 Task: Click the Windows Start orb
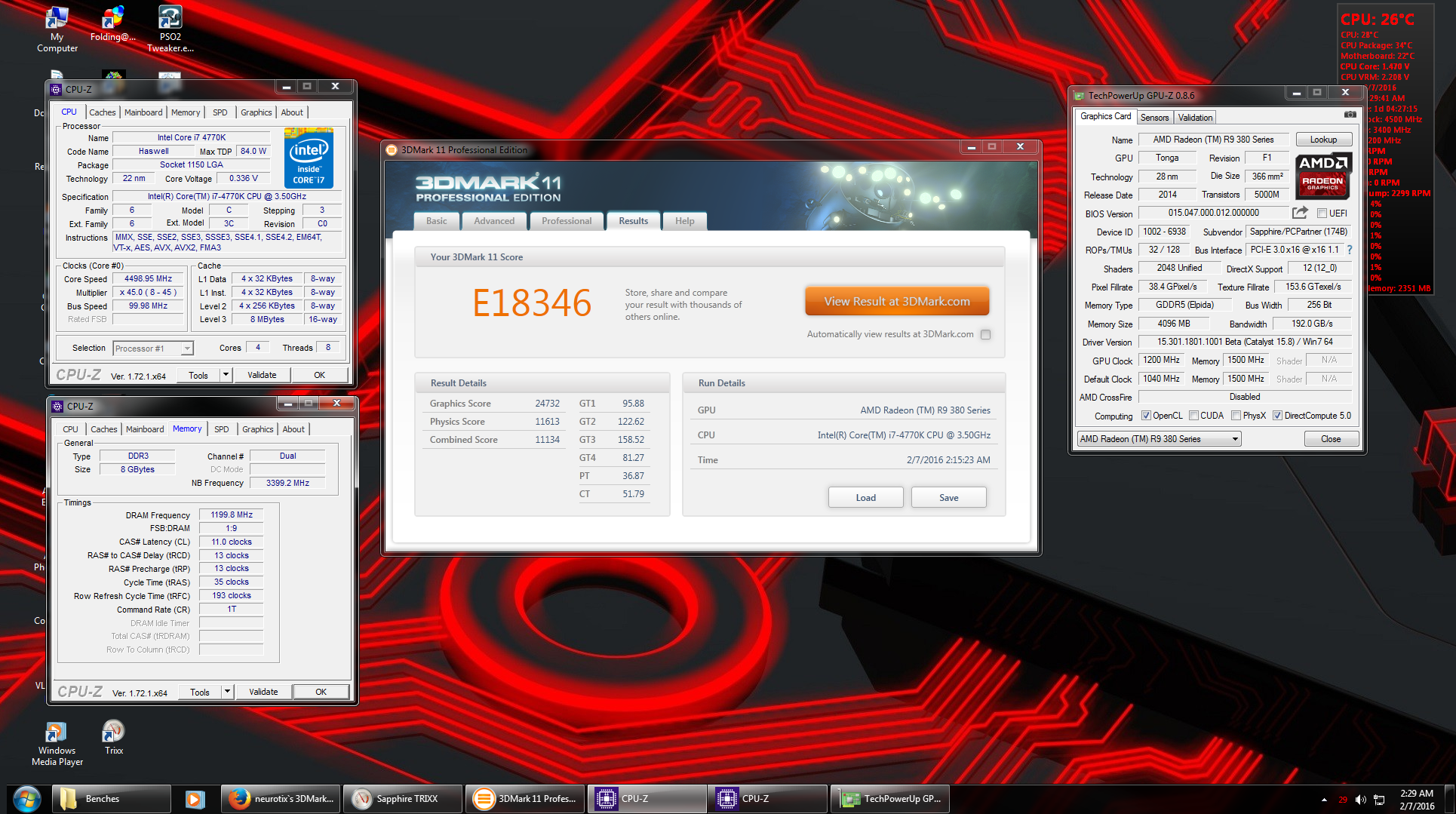click(26, 799)
